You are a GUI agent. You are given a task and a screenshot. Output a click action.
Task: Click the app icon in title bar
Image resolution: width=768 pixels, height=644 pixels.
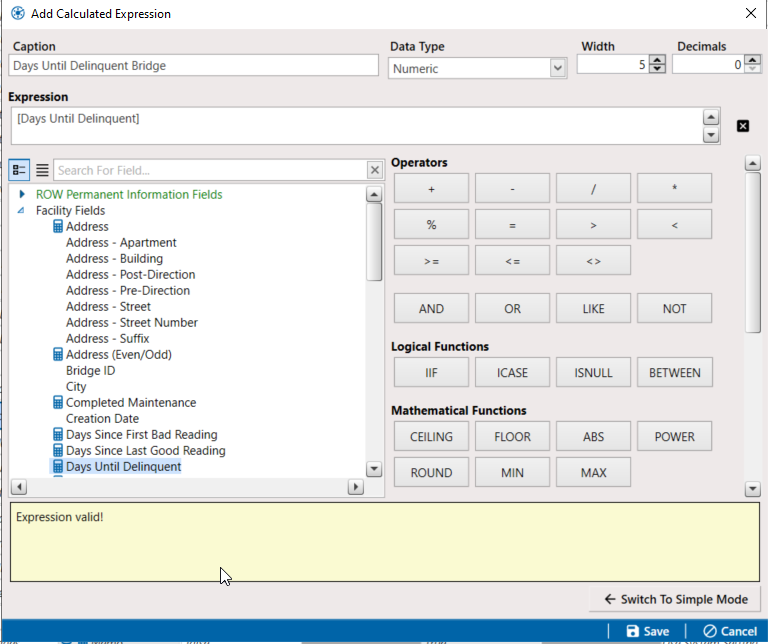pyautogui.click(x=18, y=13)
